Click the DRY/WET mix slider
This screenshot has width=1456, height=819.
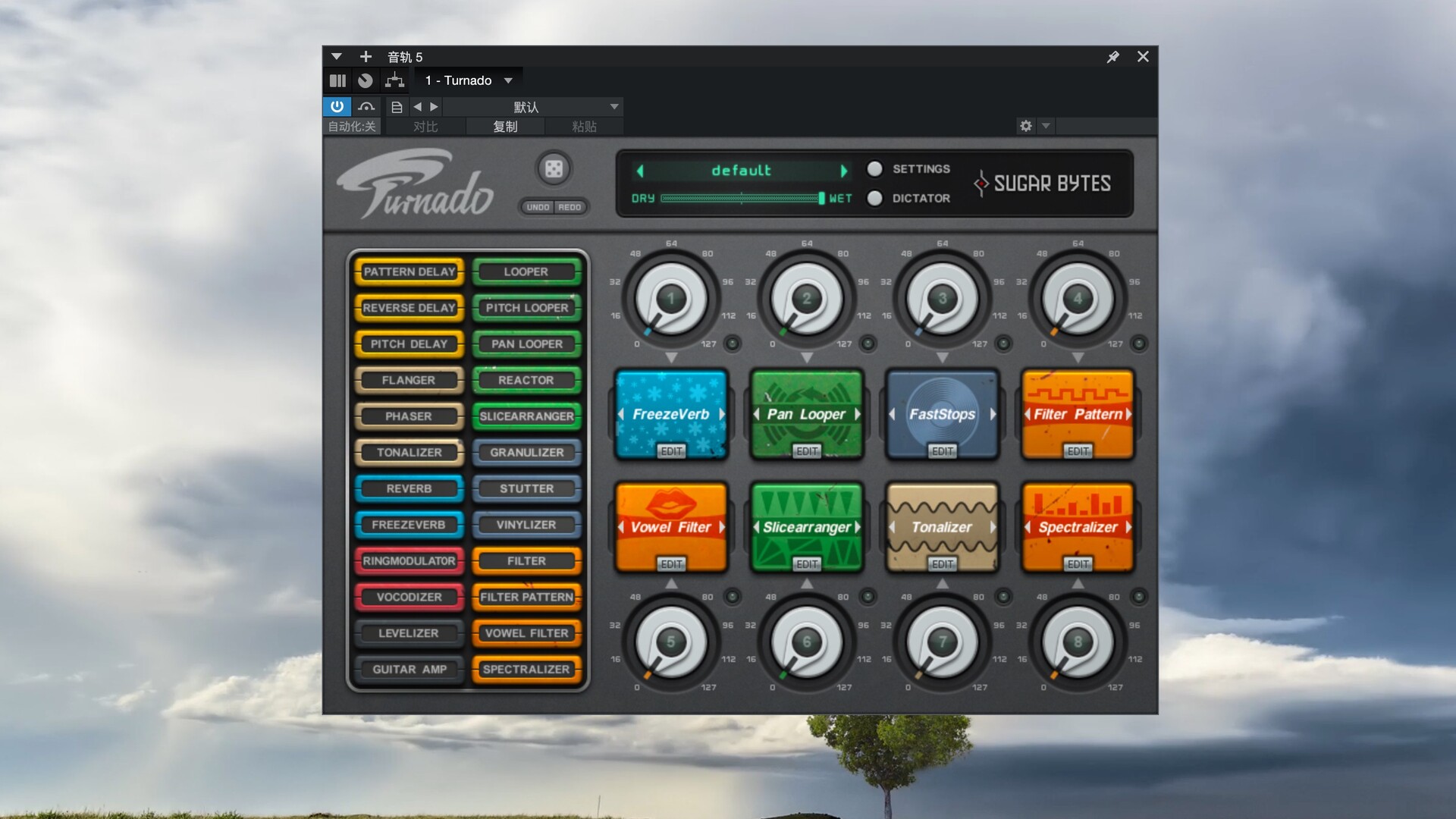[741, 198]
